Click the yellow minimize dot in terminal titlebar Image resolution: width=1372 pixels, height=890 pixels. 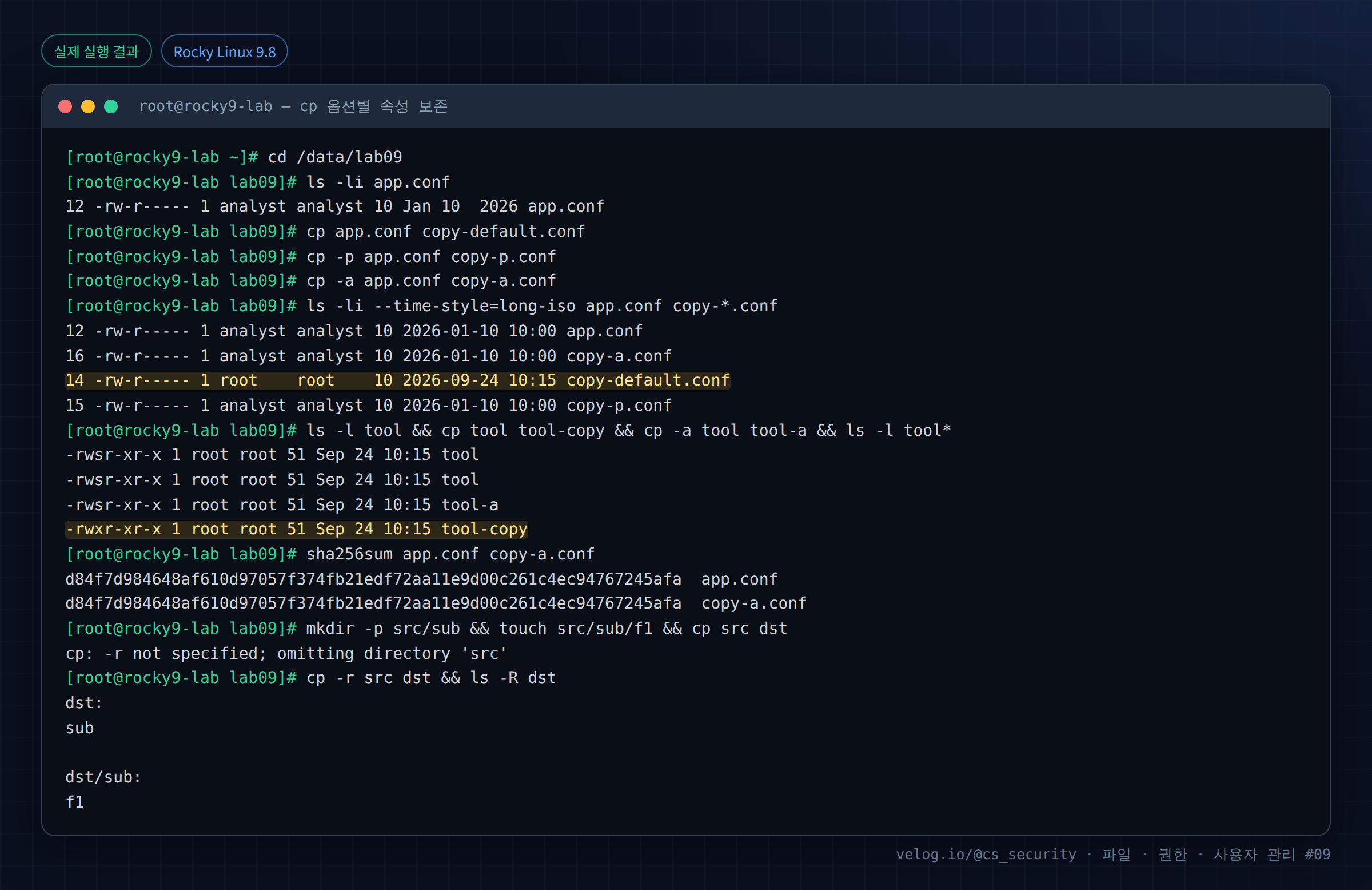[88, 107]
